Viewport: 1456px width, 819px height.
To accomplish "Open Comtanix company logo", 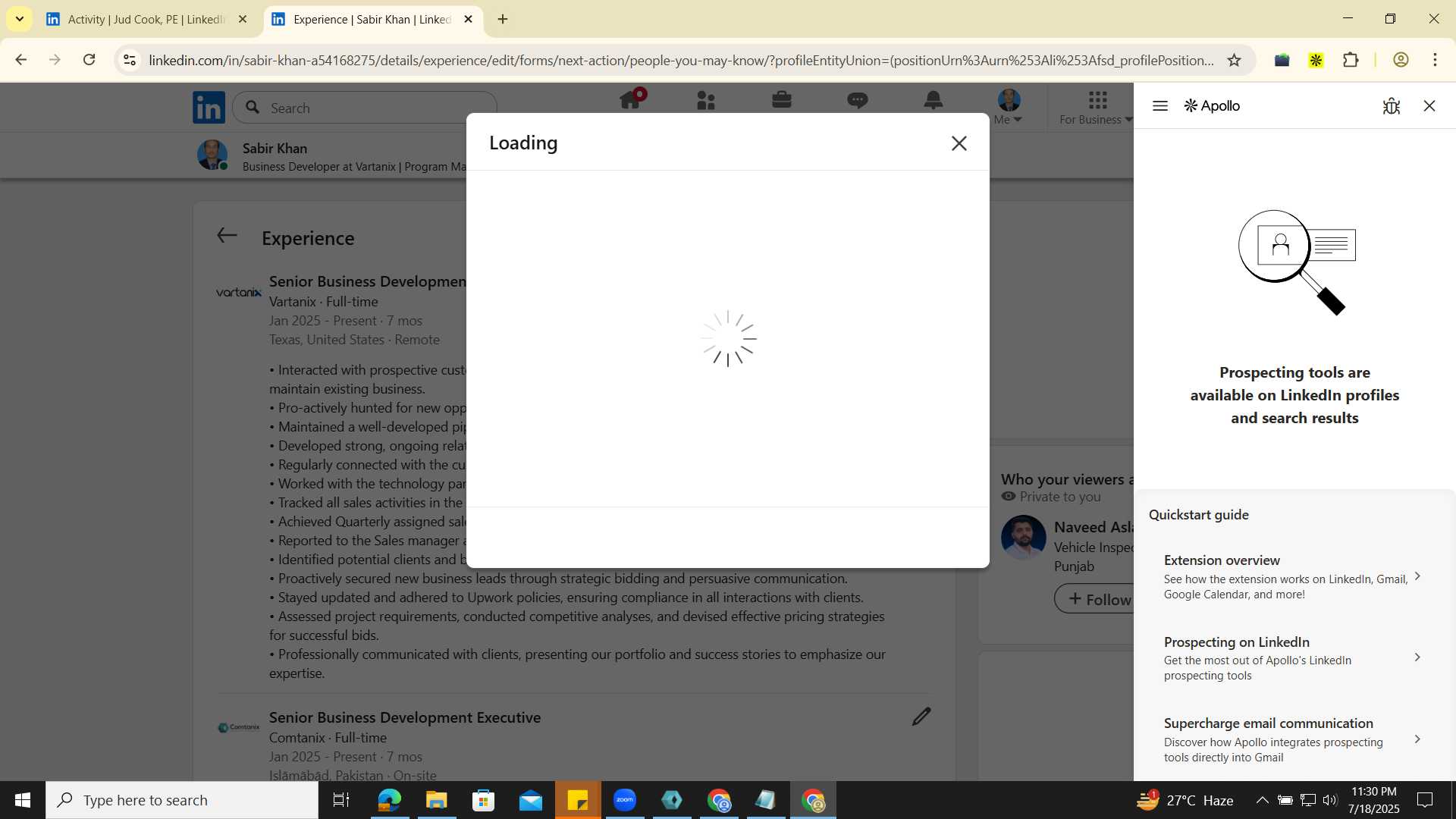I will coord(239,727).
